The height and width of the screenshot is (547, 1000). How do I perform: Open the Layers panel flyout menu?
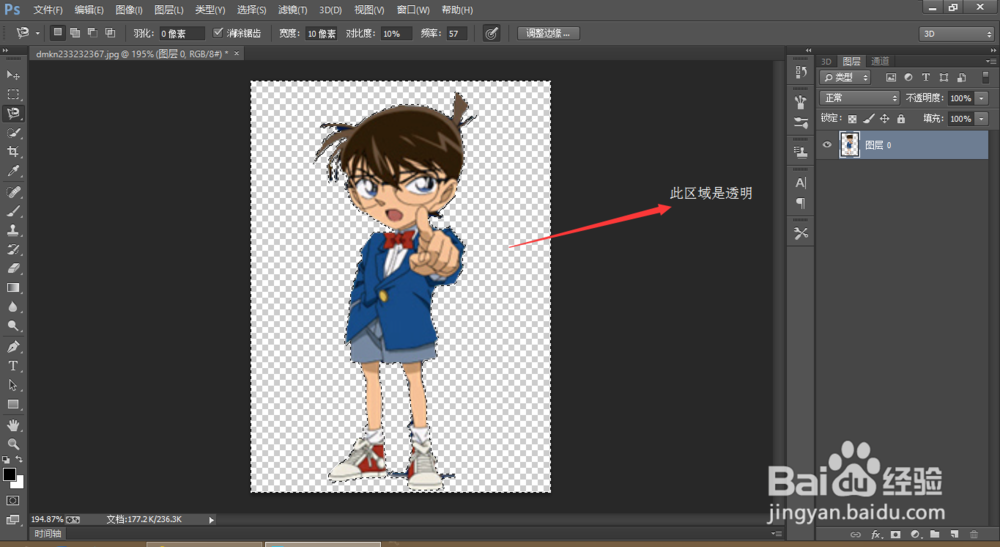click(990, 61)
